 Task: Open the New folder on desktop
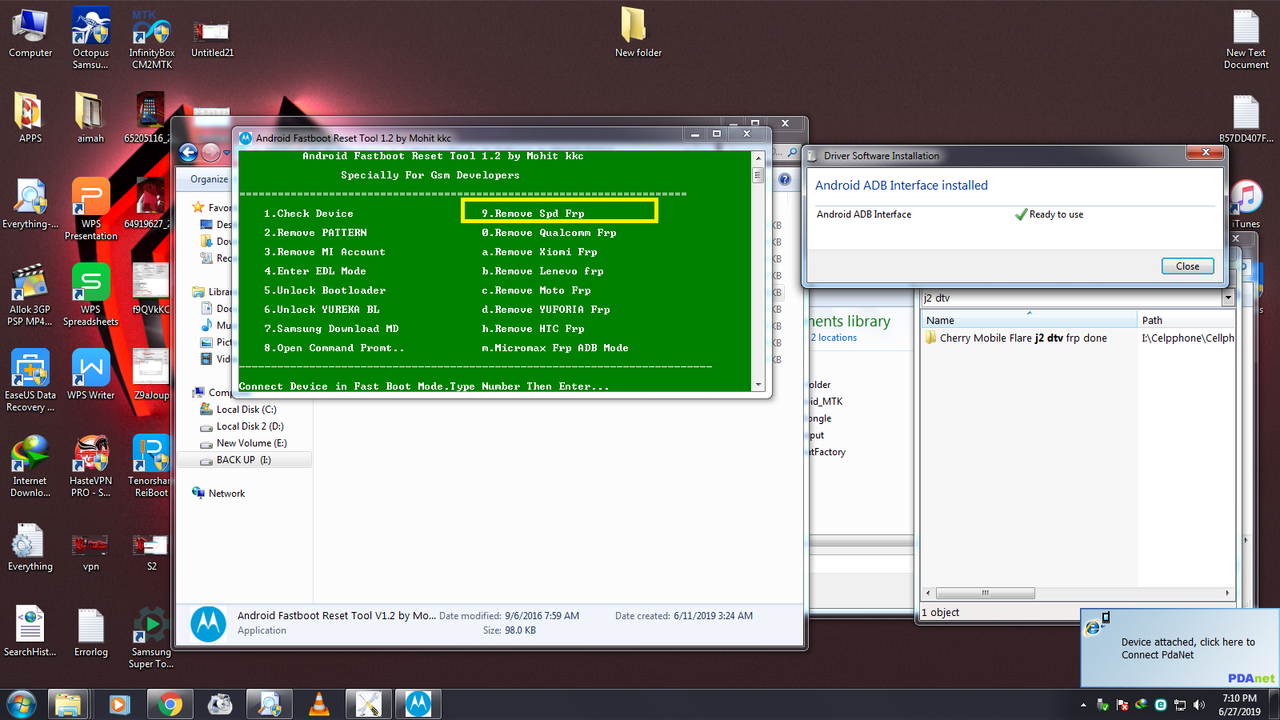tap(638, 33)
